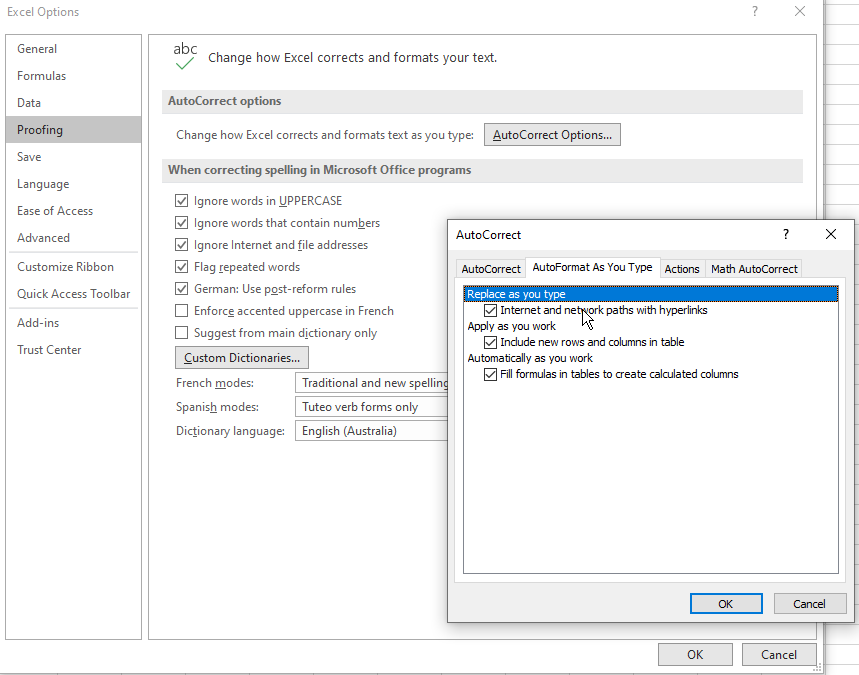Uncheck Internet and network paths with hyperlinks
859x675 pixels.
(490, 311)
